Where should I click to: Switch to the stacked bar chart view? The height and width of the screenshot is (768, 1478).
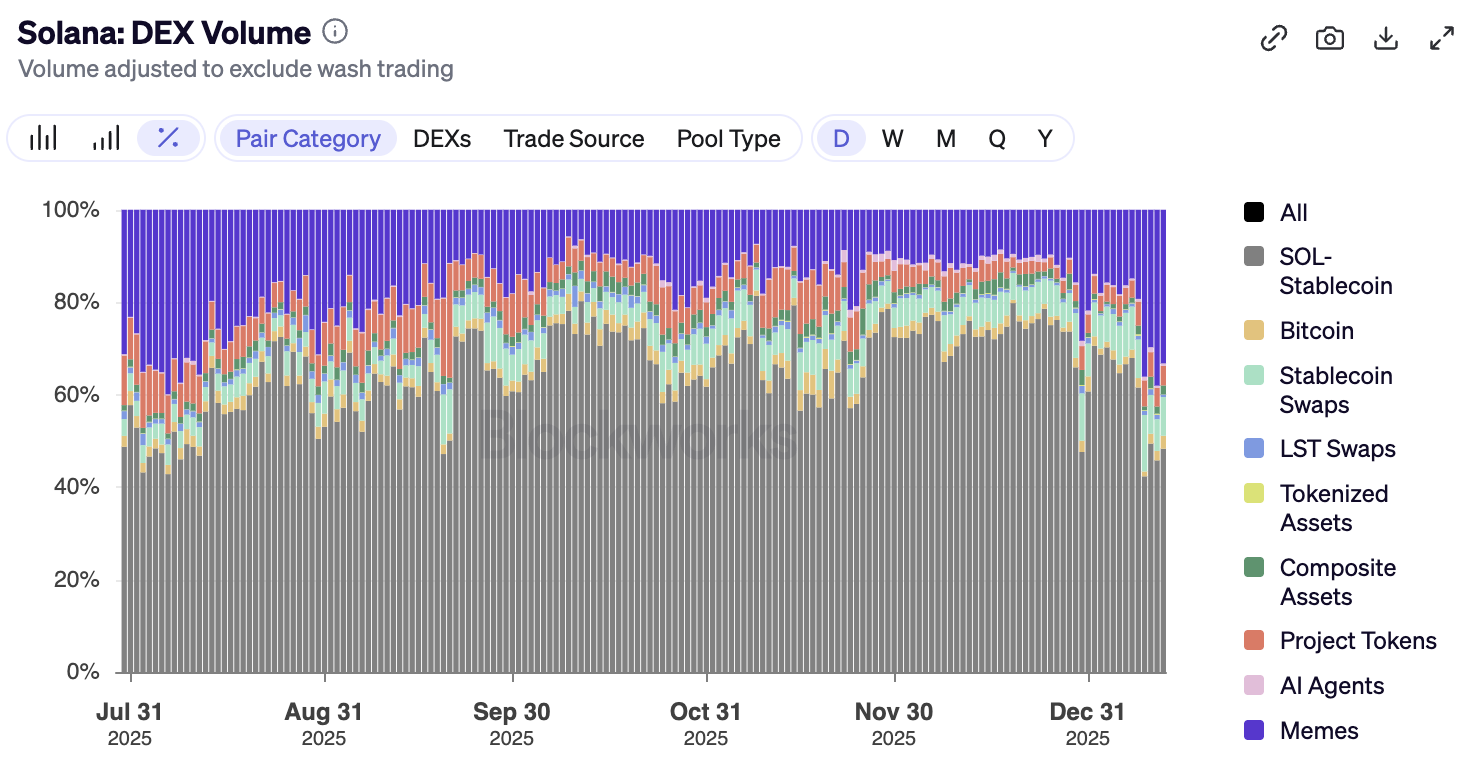pos(43,138)
